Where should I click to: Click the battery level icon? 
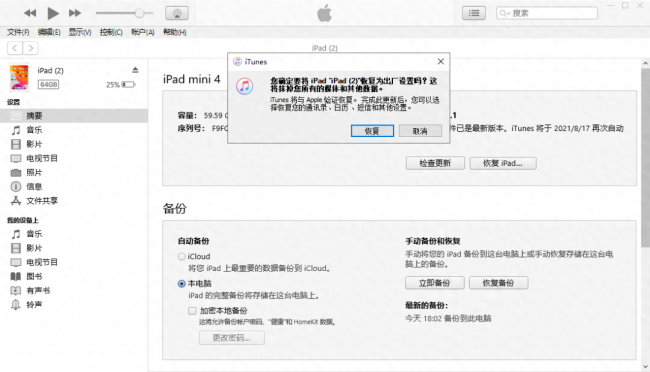click(x=129, y=85)
